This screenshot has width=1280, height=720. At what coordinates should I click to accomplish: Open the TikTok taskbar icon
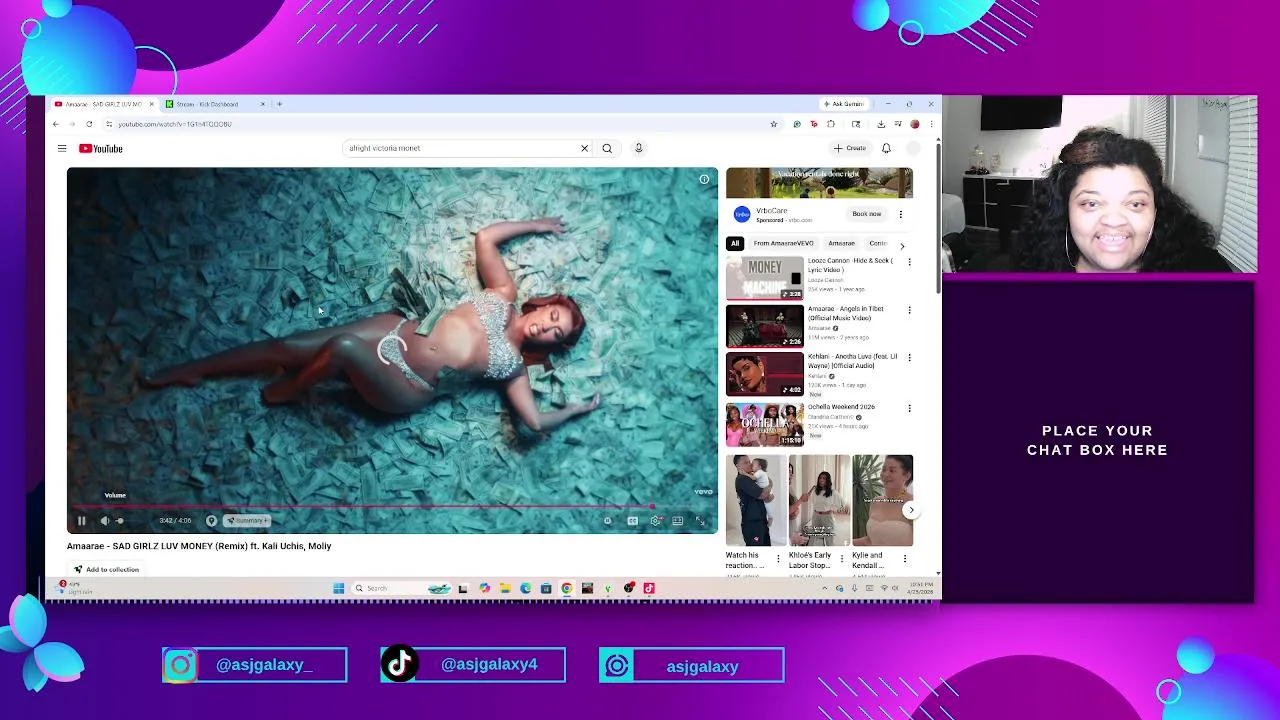(x=649, y=588)
